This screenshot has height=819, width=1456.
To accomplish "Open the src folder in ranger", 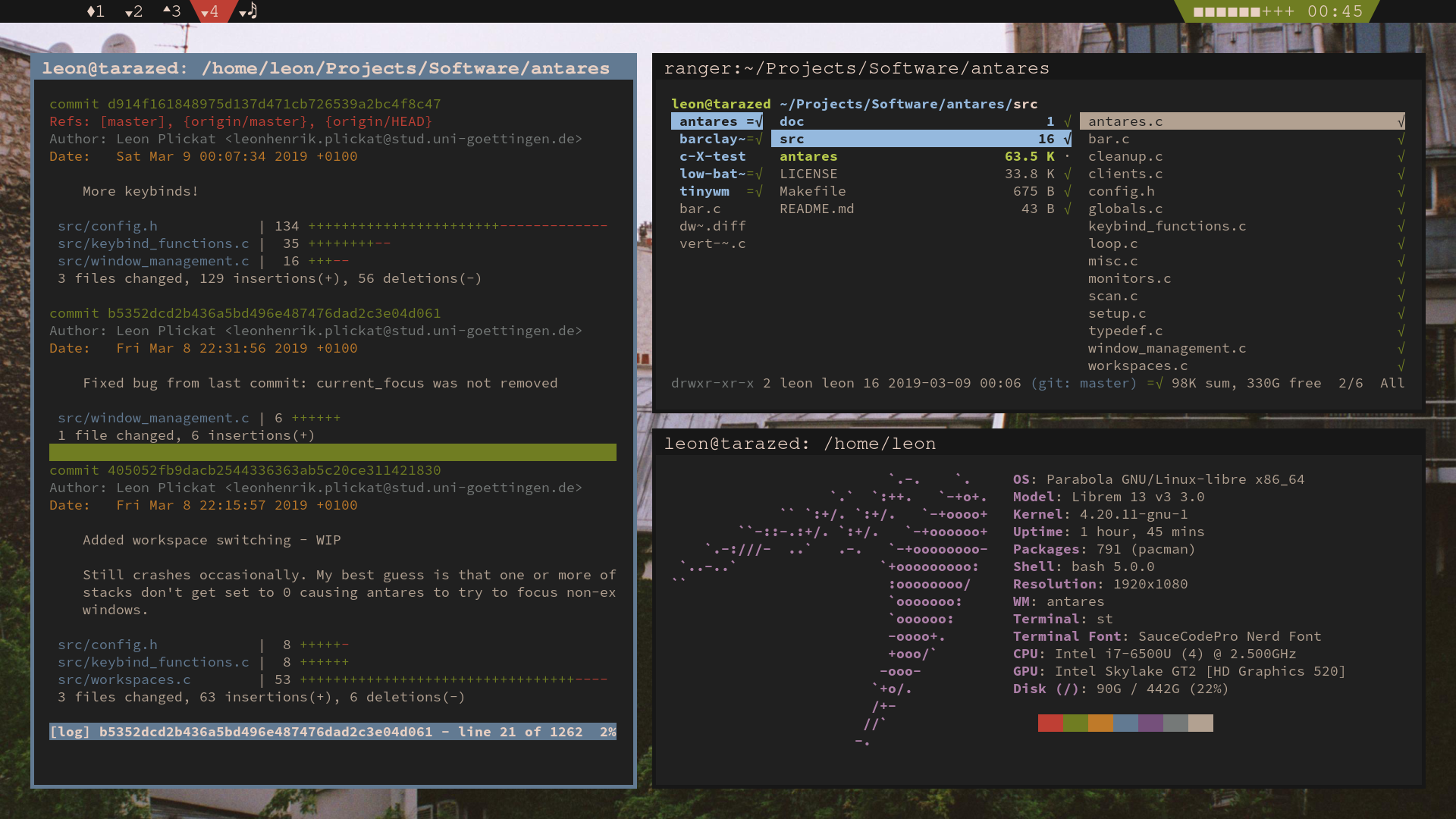I will (x=792, y=139).
